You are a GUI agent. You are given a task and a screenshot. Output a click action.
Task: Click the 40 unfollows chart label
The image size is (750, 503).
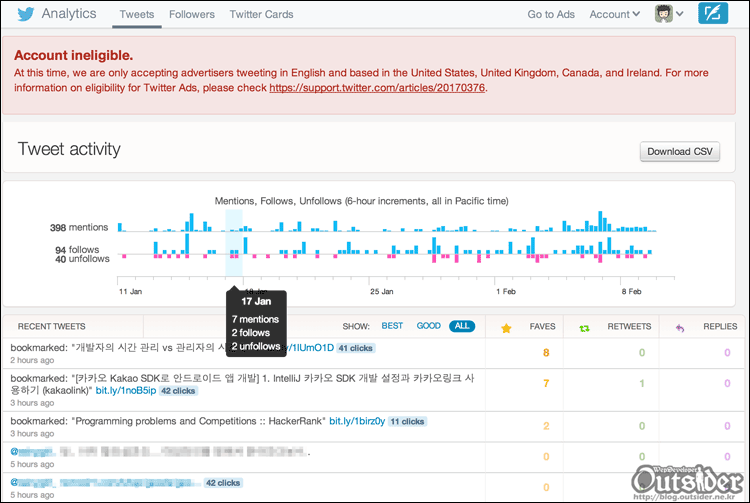point(82,259)
